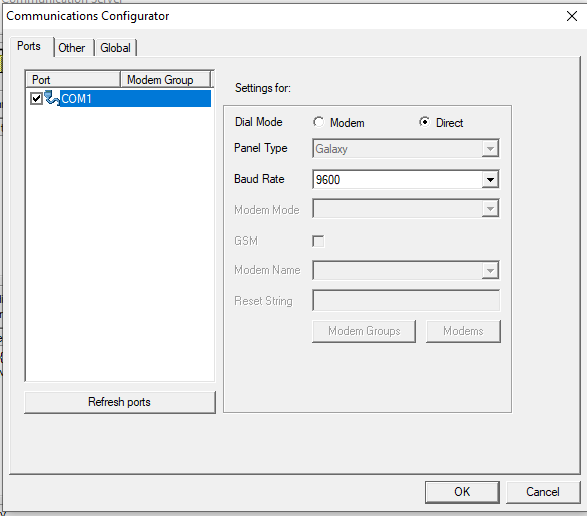The height and width of the screenshot is (516, 587).
Task: Select the Ports tab
Action: [x=29, y=46]
